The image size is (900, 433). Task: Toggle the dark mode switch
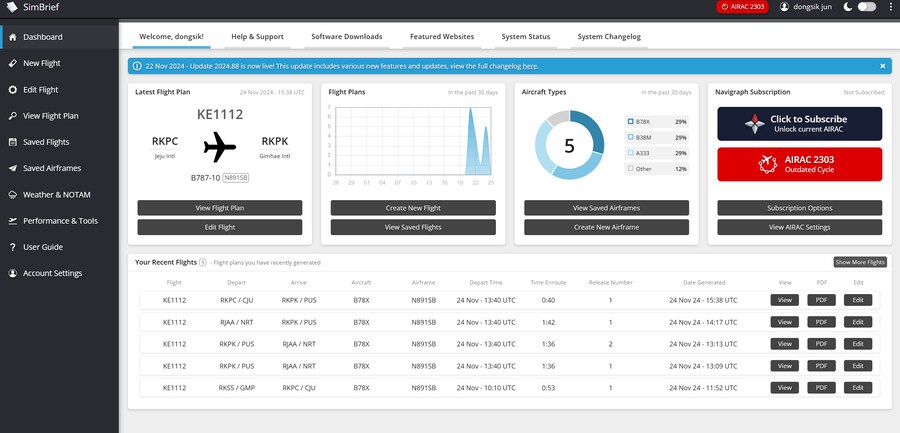pyautogui.click(x=866, y=7)
